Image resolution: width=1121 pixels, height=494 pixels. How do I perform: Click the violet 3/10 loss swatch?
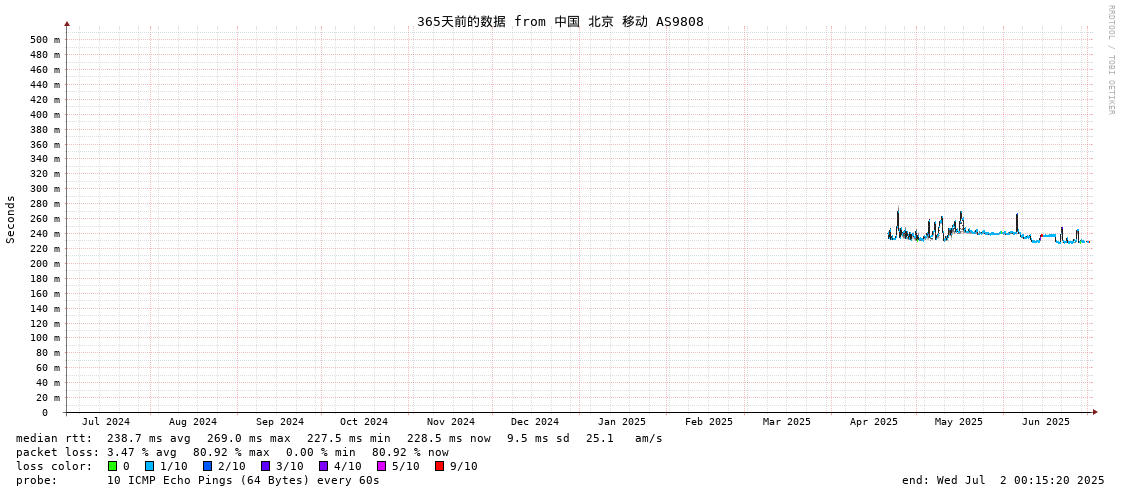click(x=265, y=466)
